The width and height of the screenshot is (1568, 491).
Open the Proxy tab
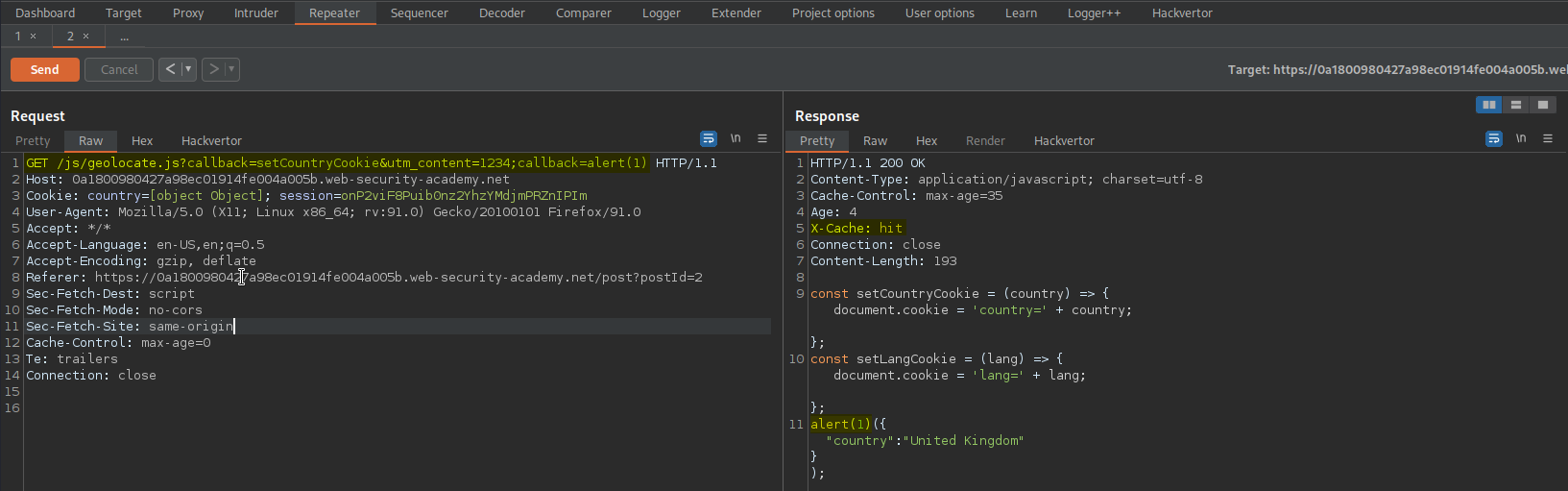click(188, 12)
